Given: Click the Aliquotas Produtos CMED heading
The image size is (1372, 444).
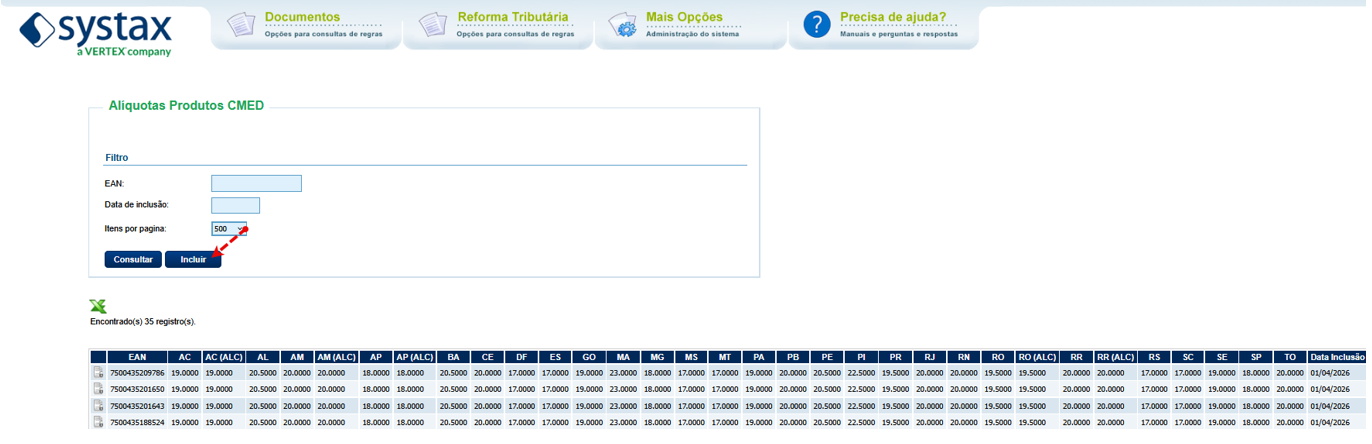Looking at the screenshot, I should [x=186, y=105].
